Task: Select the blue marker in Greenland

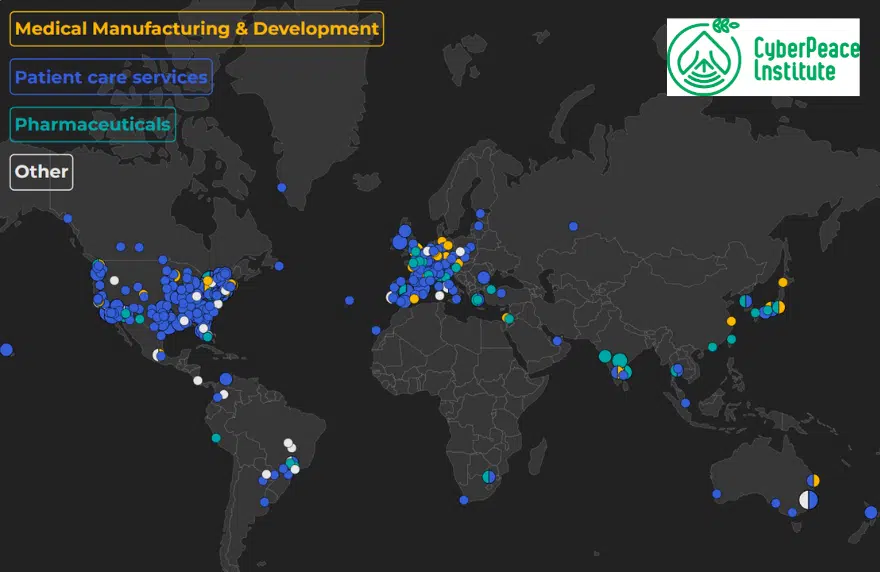Action: click(x=282, y=187)
